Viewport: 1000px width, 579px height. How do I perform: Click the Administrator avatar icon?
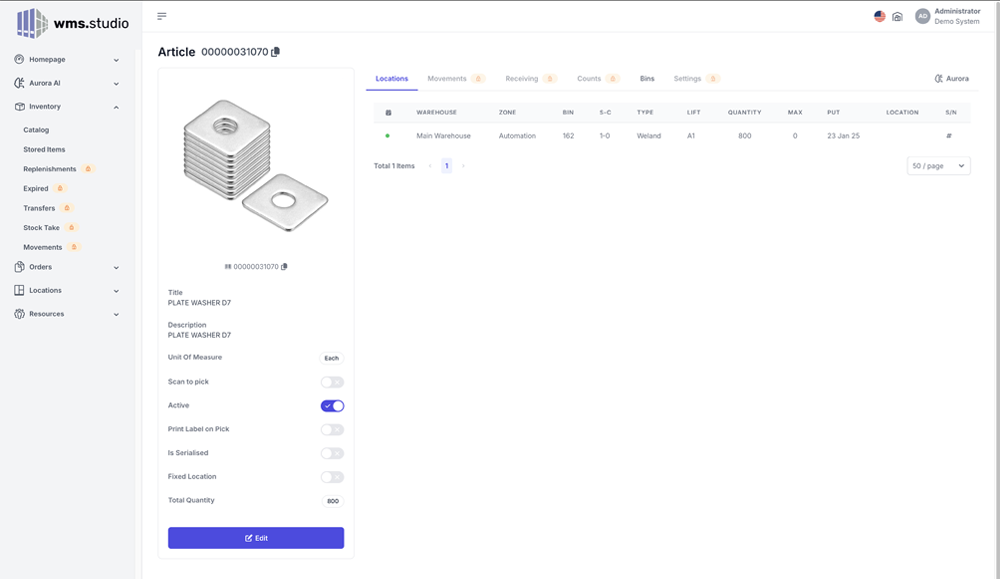(922, 16)
